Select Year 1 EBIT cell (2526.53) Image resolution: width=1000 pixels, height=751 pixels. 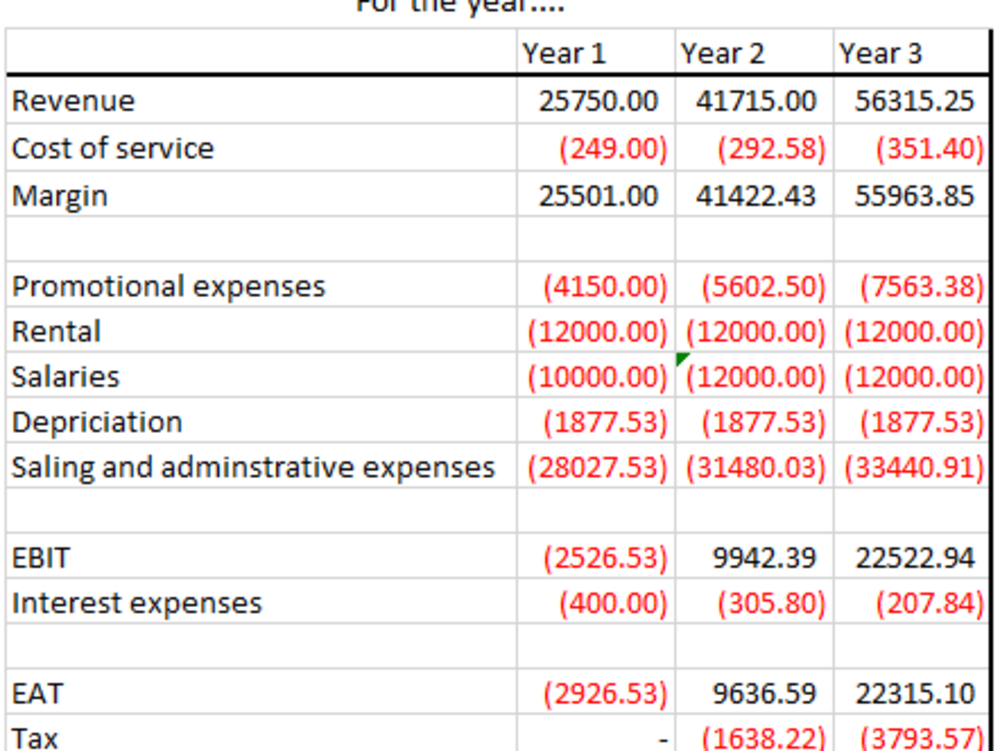596,557
